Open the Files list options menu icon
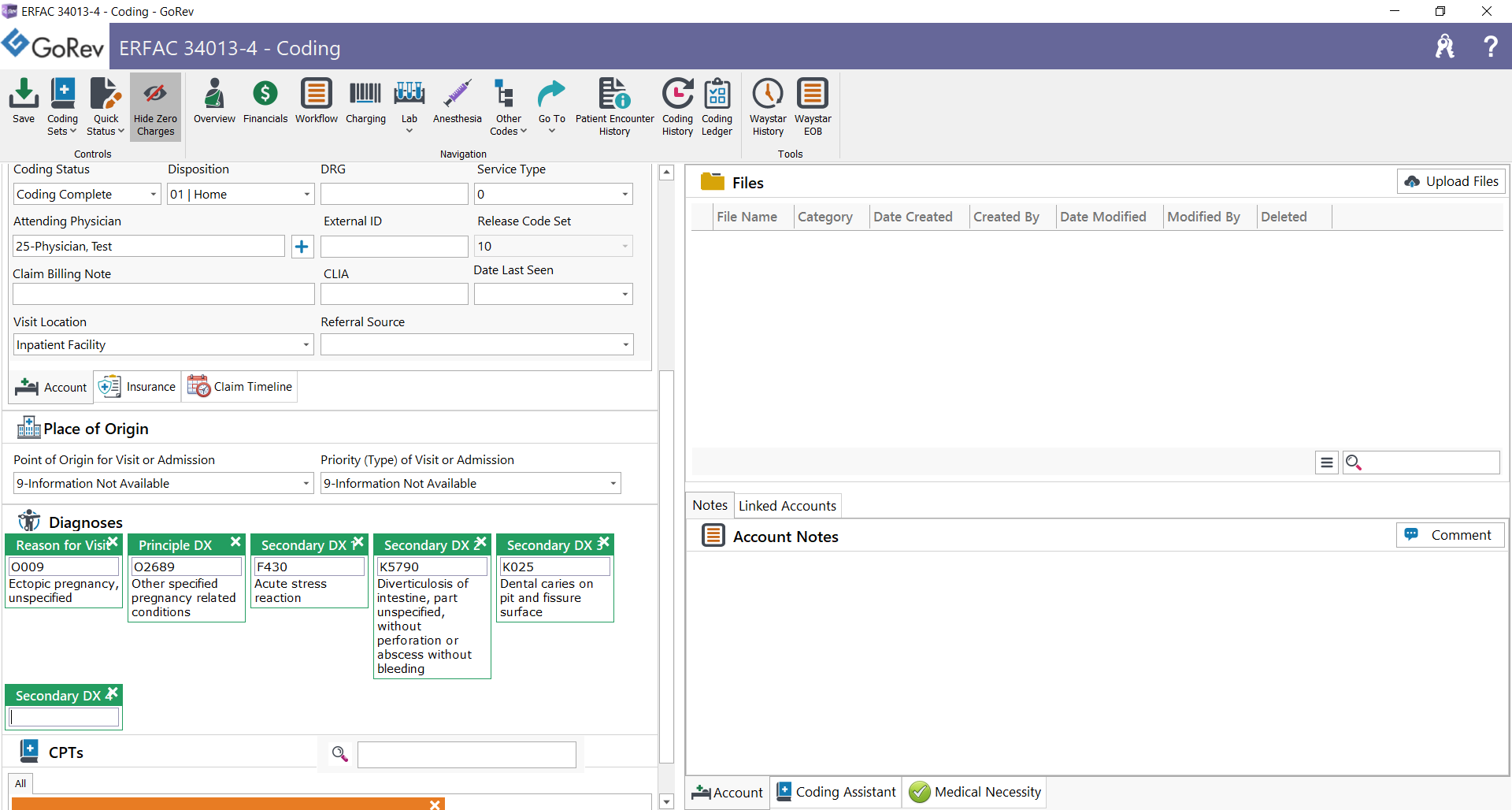 point(1327,463)
